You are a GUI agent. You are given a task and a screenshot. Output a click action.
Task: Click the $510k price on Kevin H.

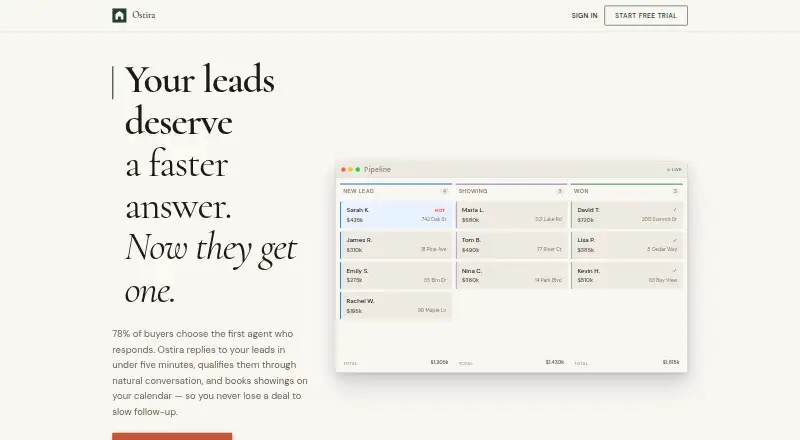tap(585, 280)
